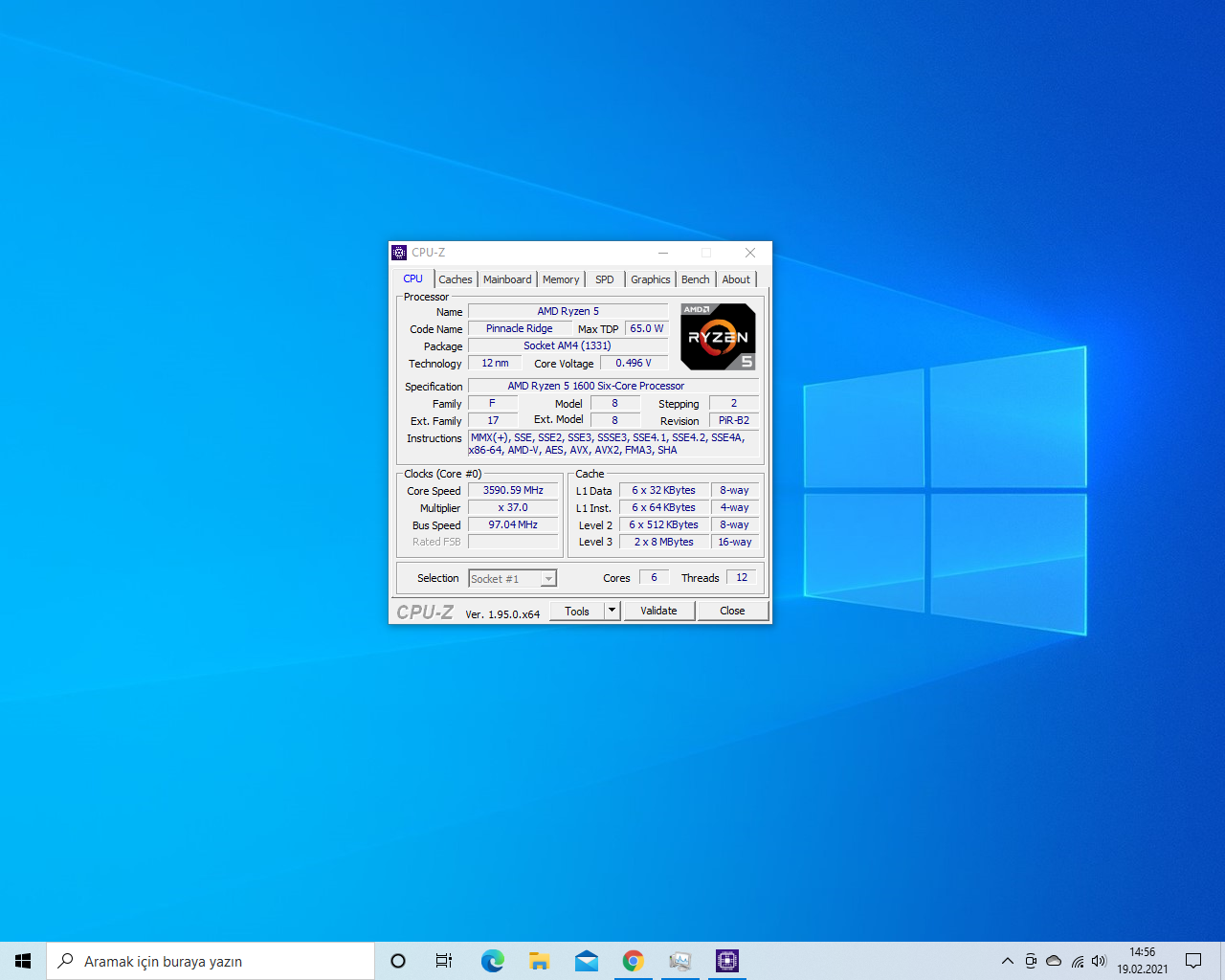Show hidden system tray icons
Viewport: 1225px width, 980px height.
(1007, 961)
